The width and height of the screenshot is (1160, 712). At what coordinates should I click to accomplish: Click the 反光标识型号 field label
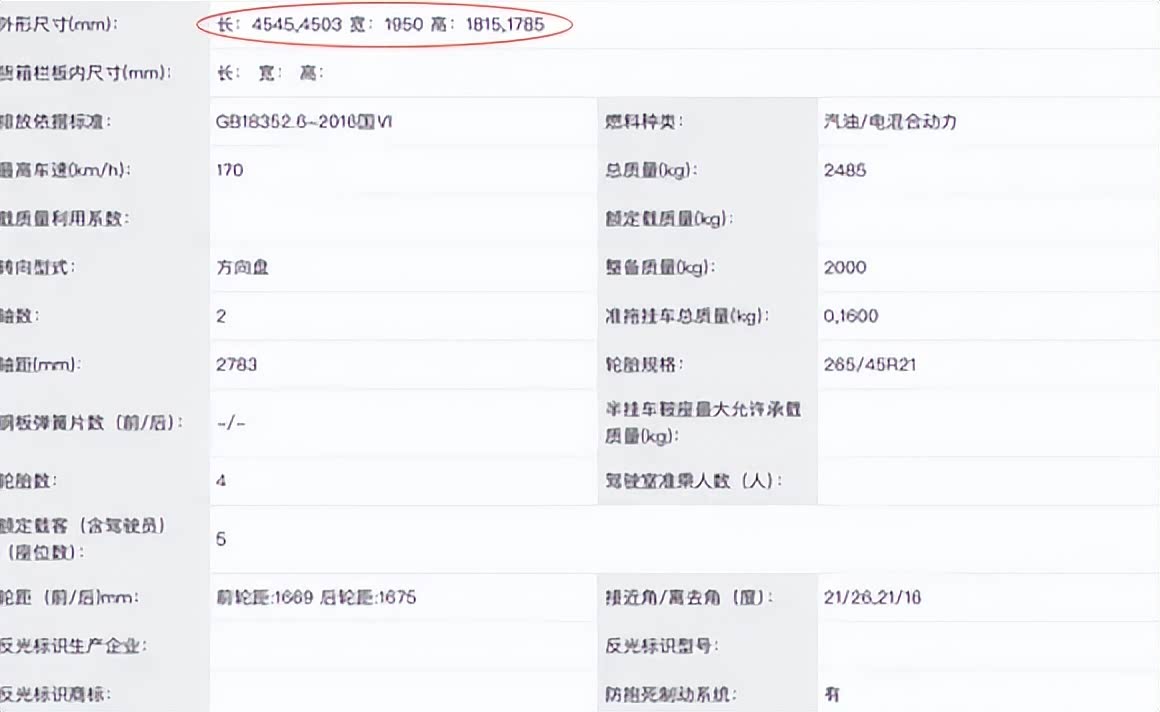(x=662, y=645)
